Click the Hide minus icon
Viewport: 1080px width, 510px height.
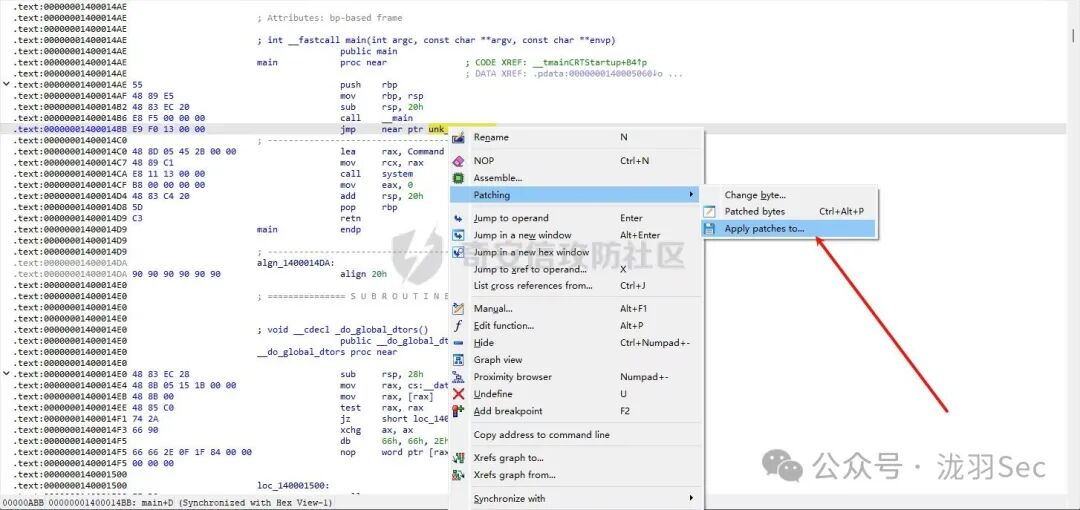click(x=458, y=343)
